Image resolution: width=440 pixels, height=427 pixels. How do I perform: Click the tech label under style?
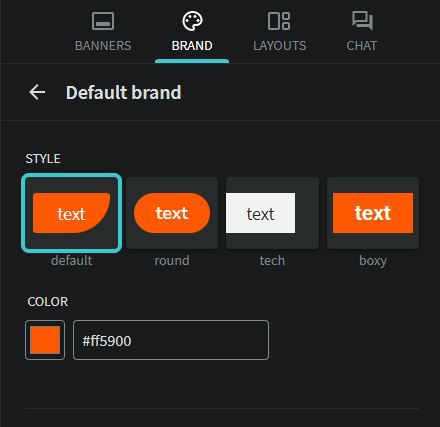click(272, 260)
